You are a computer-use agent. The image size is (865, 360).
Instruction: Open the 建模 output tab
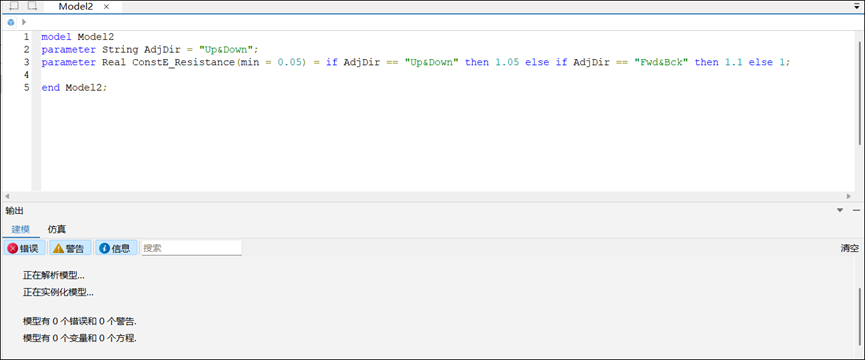pos(20,229)
